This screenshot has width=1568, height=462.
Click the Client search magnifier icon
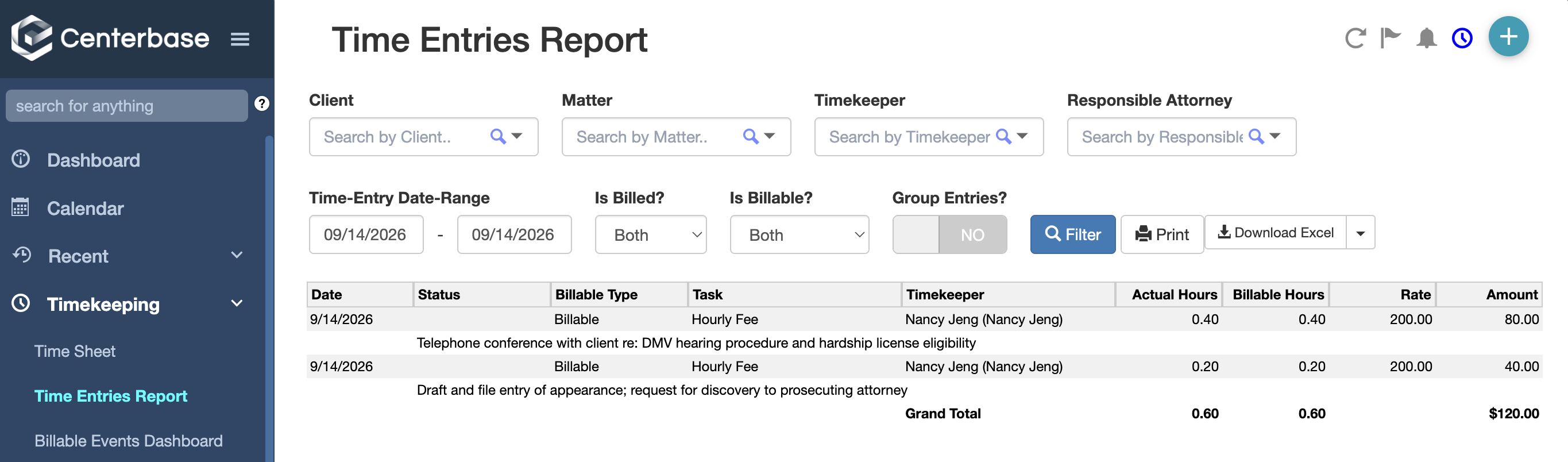[498, 136]
